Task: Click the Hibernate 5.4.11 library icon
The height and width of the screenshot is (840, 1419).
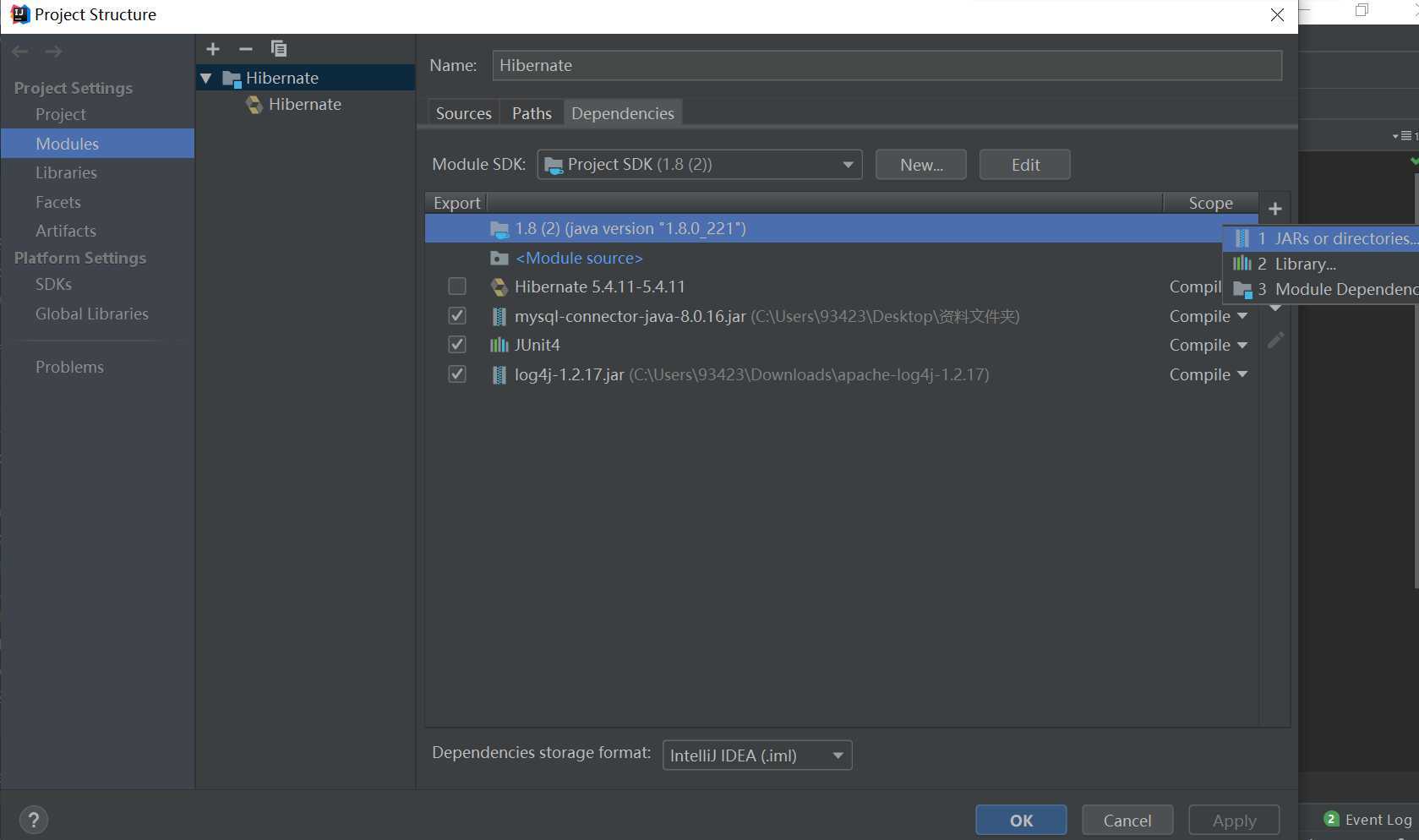Action: 499,287
